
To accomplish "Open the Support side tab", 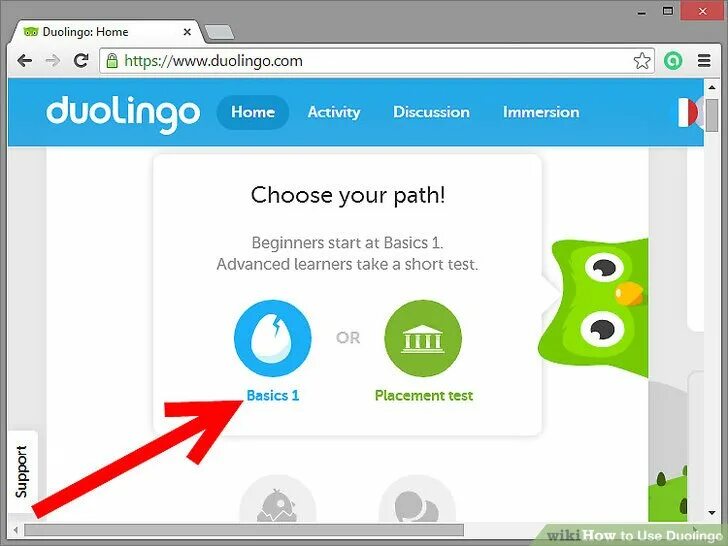I will [x=21, y=472].
